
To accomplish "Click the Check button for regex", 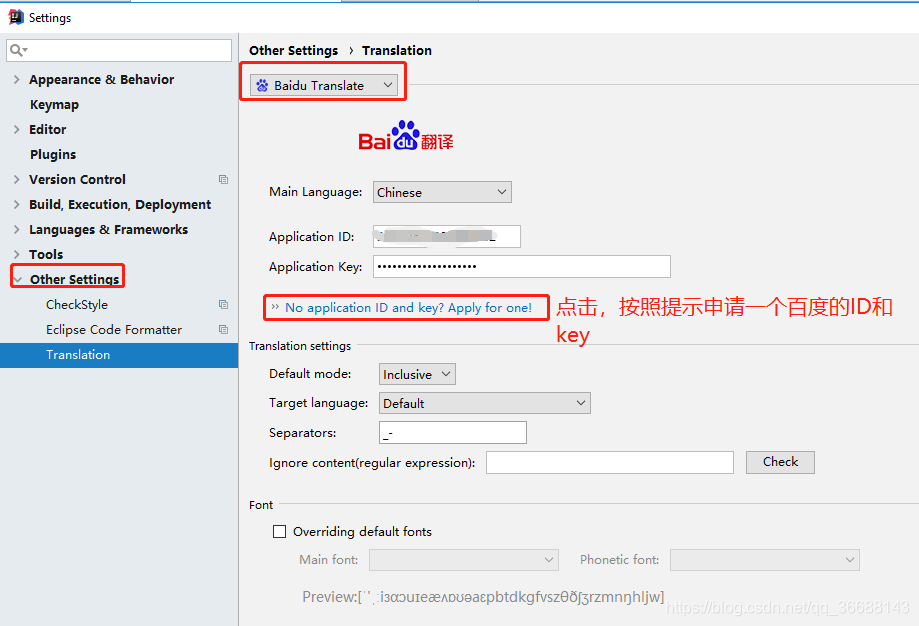I will (780, 462).
